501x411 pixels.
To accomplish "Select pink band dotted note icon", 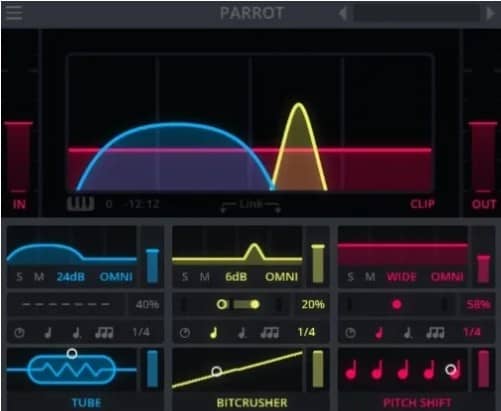I will coord(407,333).
